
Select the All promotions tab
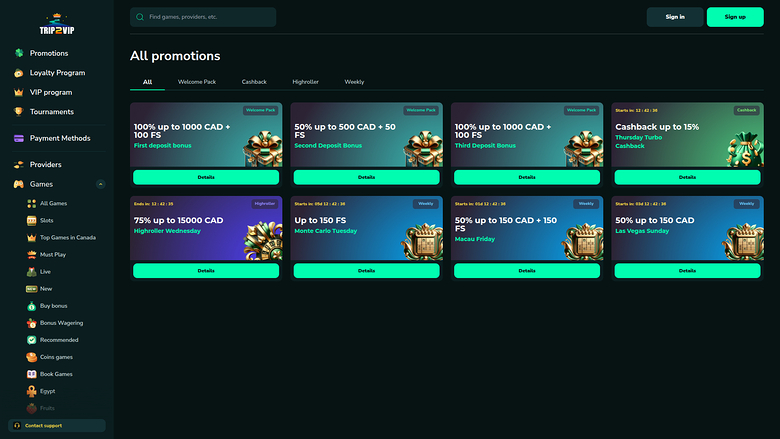[147, 82]
